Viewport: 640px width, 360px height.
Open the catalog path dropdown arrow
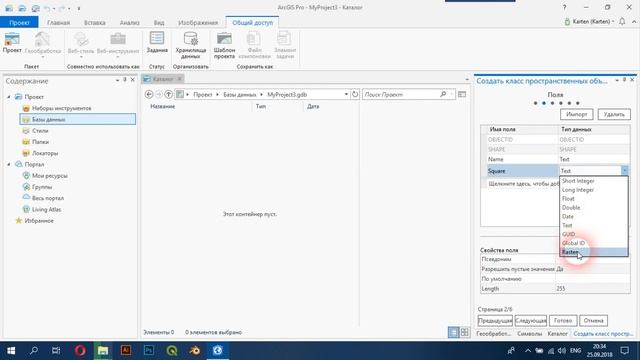tap(346, 94)
